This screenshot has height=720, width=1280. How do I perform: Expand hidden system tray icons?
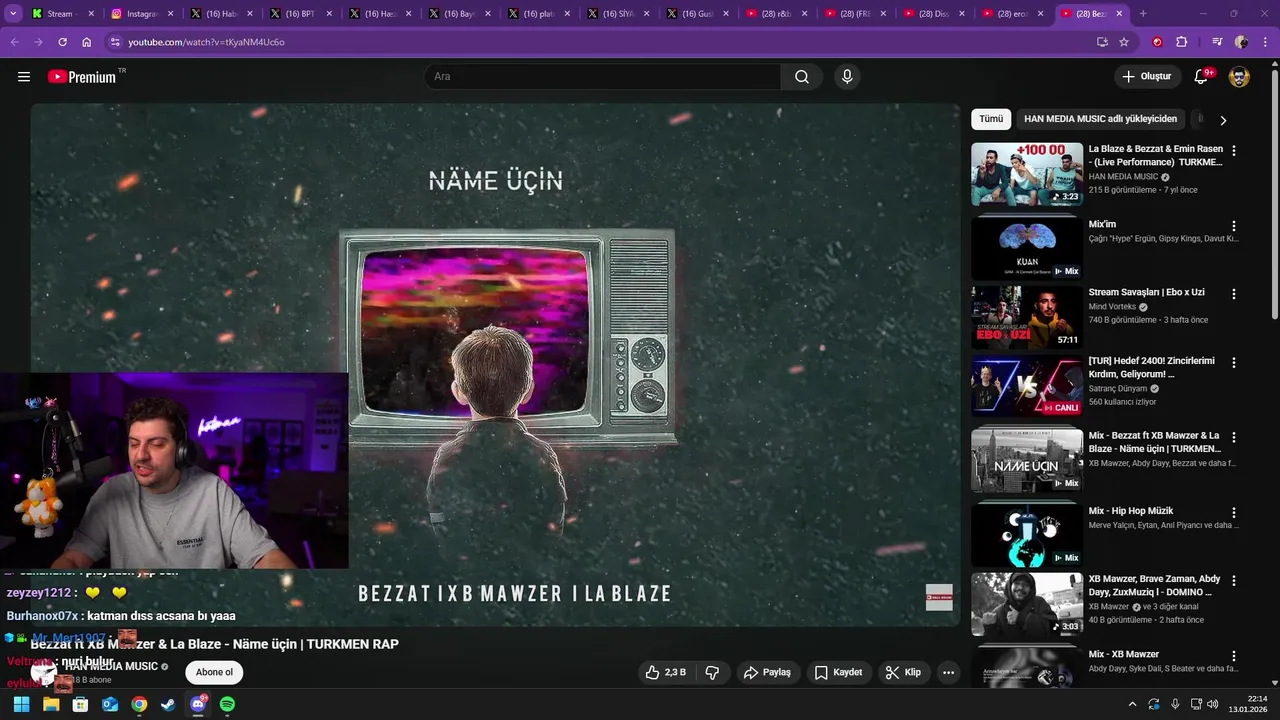(1132, 704)
